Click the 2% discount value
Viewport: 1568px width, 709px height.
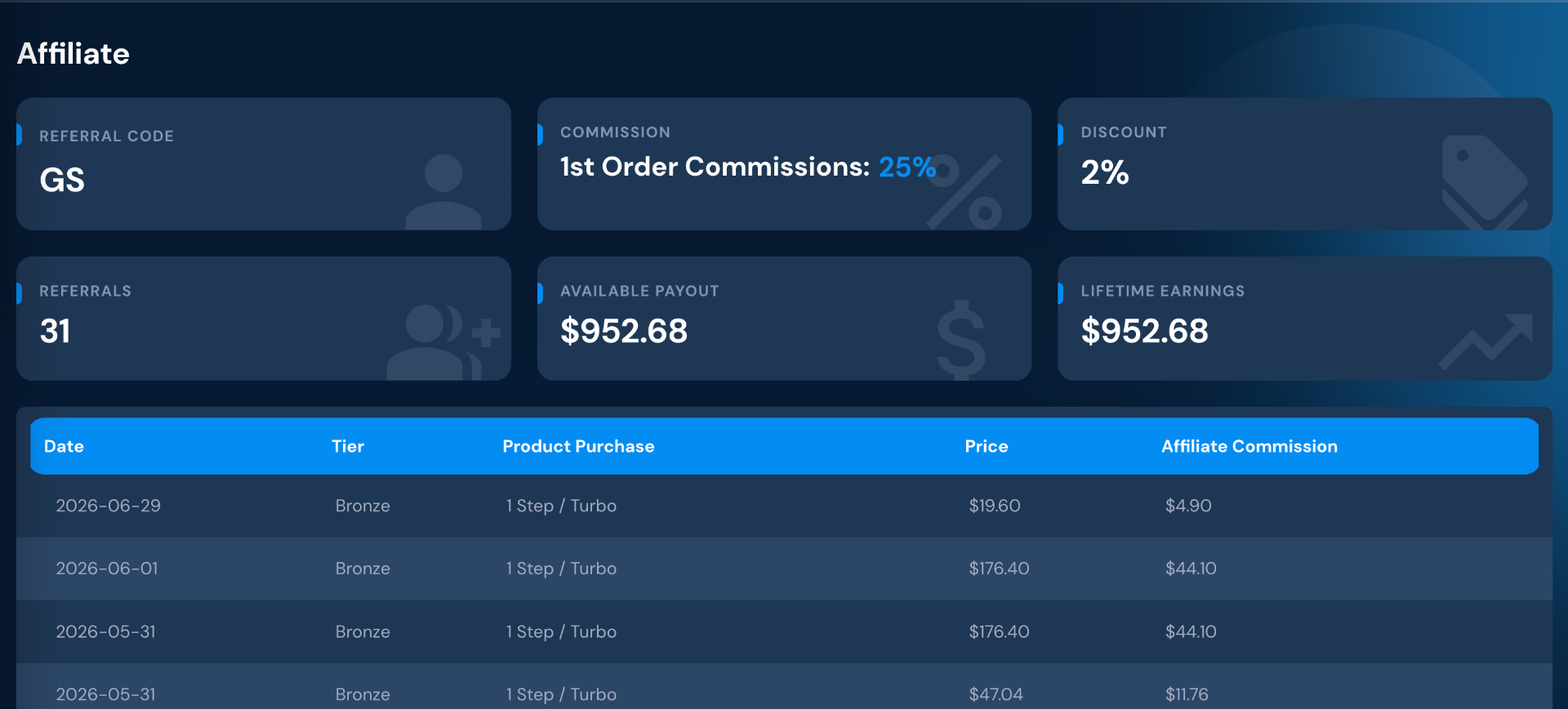pos(1105,172)
